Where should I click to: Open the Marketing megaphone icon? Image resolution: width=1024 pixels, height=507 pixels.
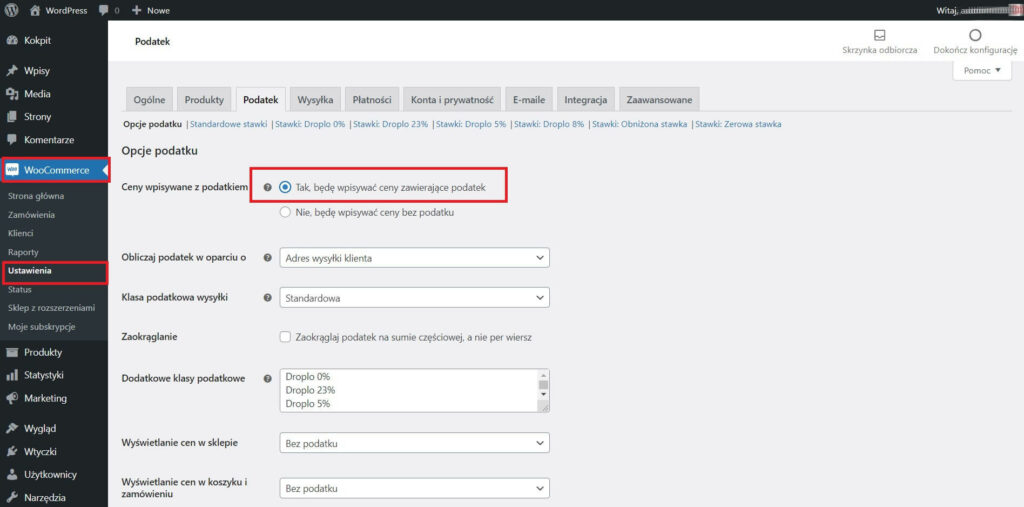tap(11, 398)
